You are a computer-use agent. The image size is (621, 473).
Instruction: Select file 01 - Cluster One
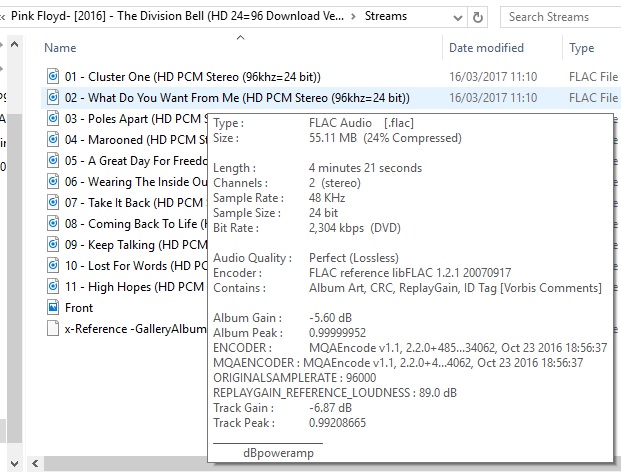(x=192, y=76)
